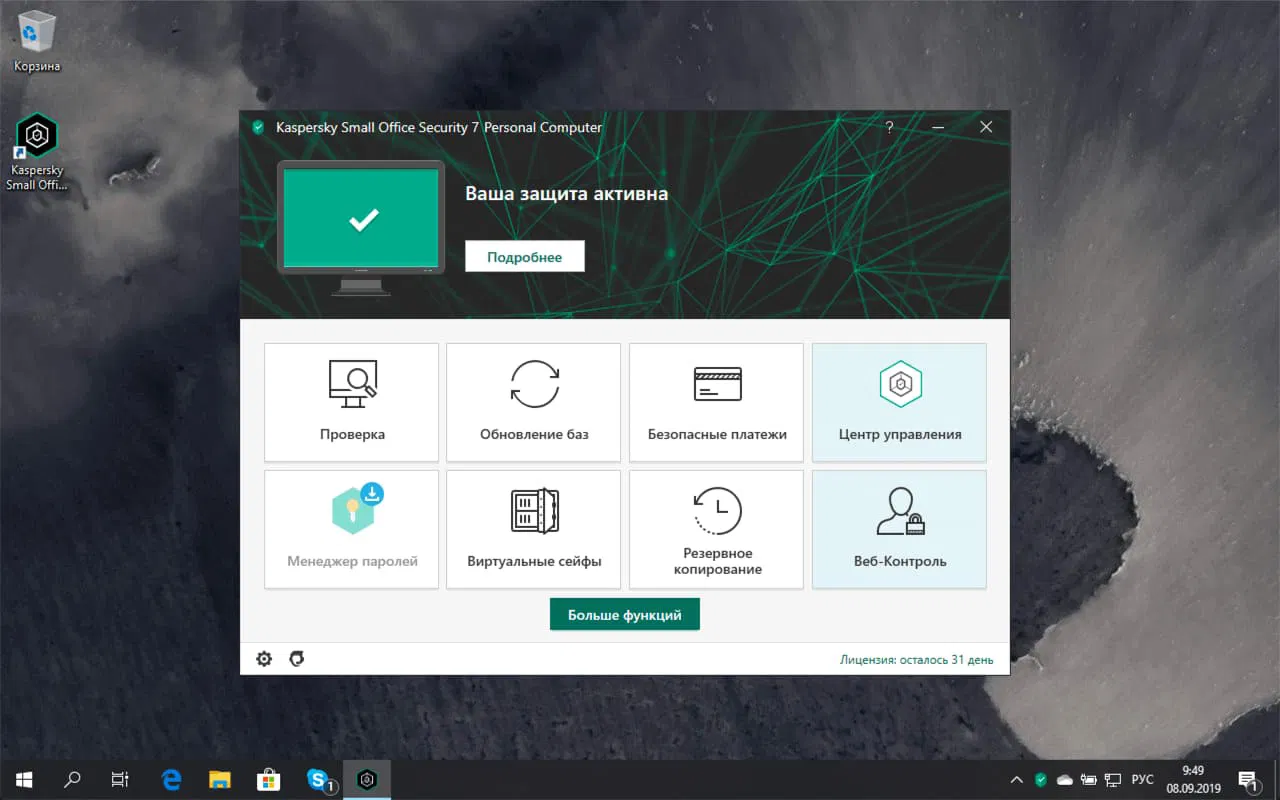Viewport: 1280px width, 800px height.
Task: Open Центр управления (Management Center)
Action: pyautogui.click(x=899, y=402)
